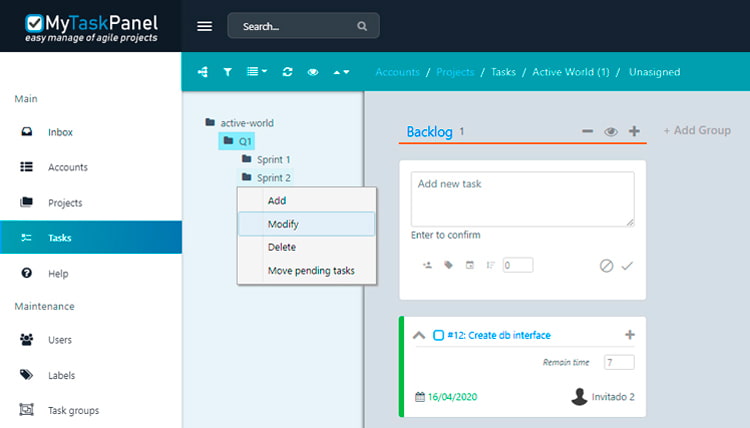Refresh tasks with the sync icon
The width and height of the screenshot is (750, 428).
[287, 72]
